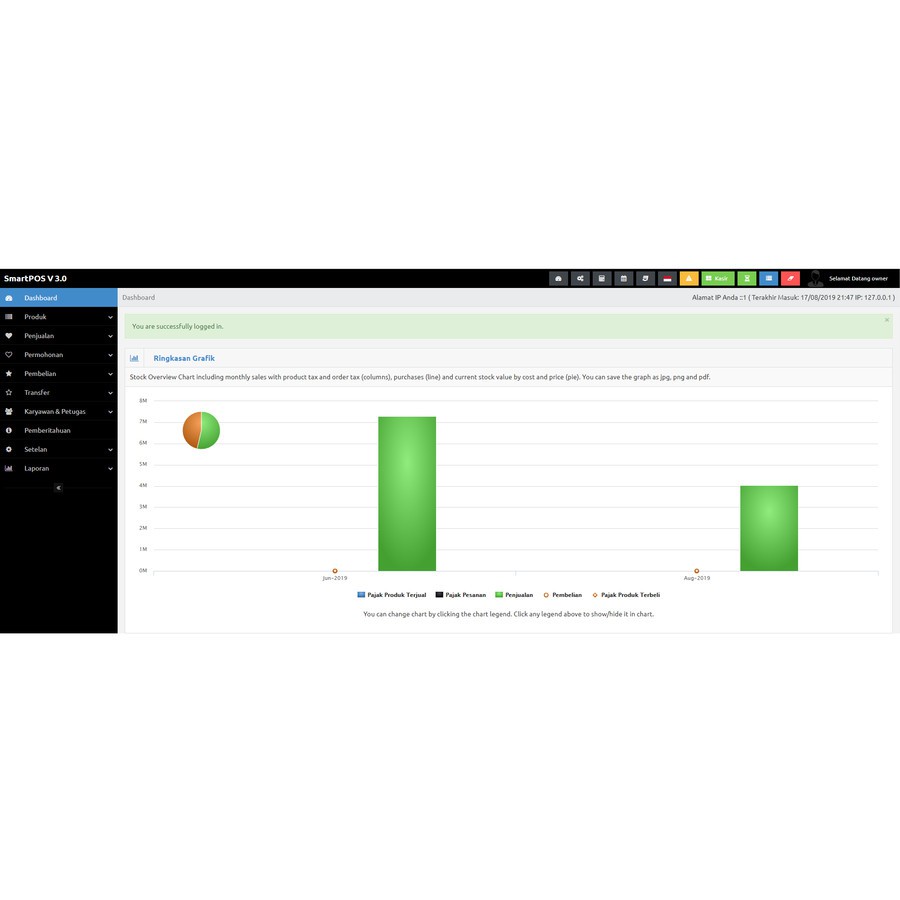Click the green Kasir button
Image resolution: width=900 pixels, height=900 pixels.
[x=718, y=278]
